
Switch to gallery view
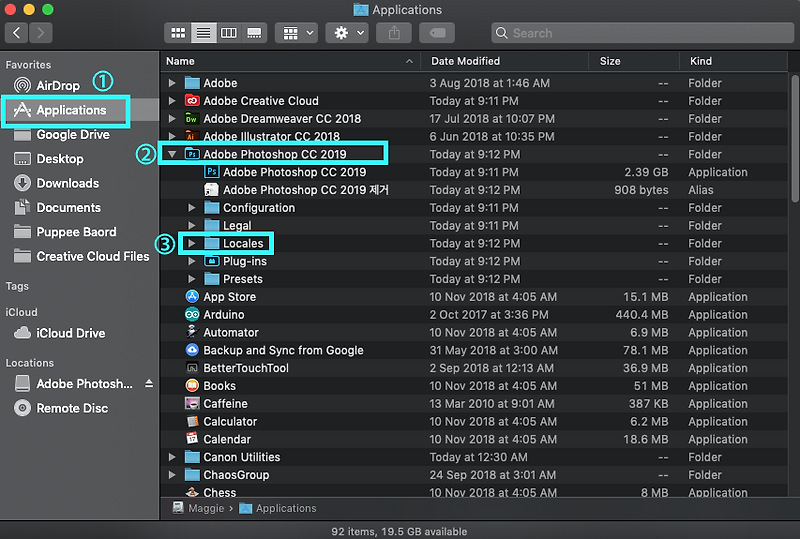(254, 33)
